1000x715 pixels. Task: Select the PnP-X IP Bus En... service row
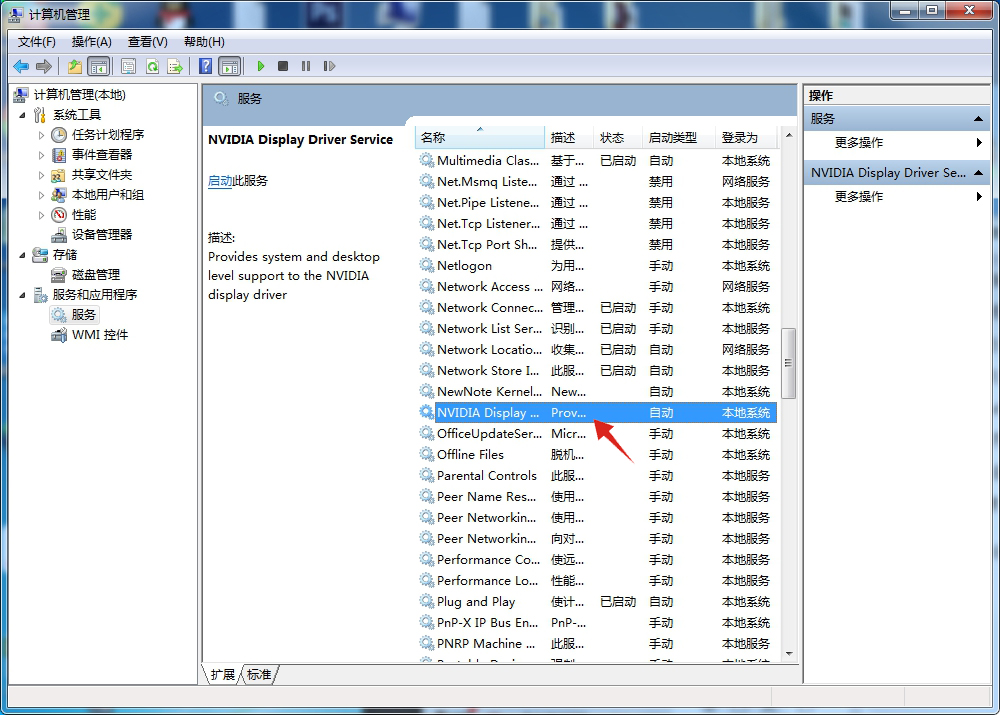597,623
